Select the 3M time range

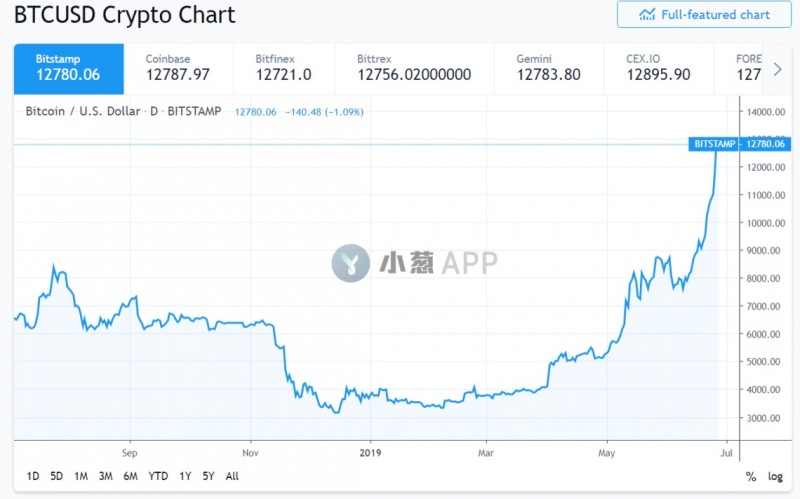point(105,476)
